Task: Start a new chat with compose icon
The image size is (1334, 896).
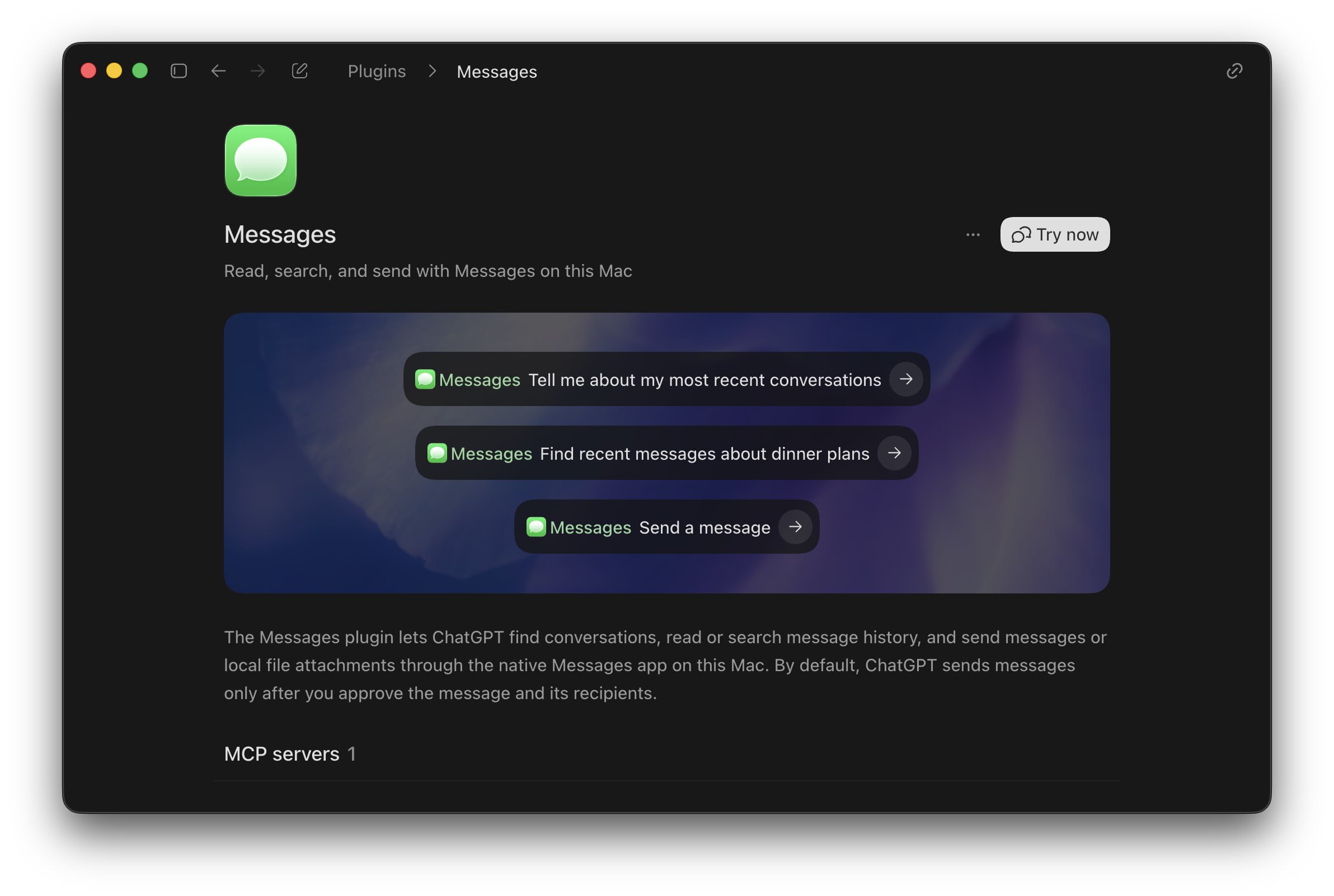Action: [299, 71]
